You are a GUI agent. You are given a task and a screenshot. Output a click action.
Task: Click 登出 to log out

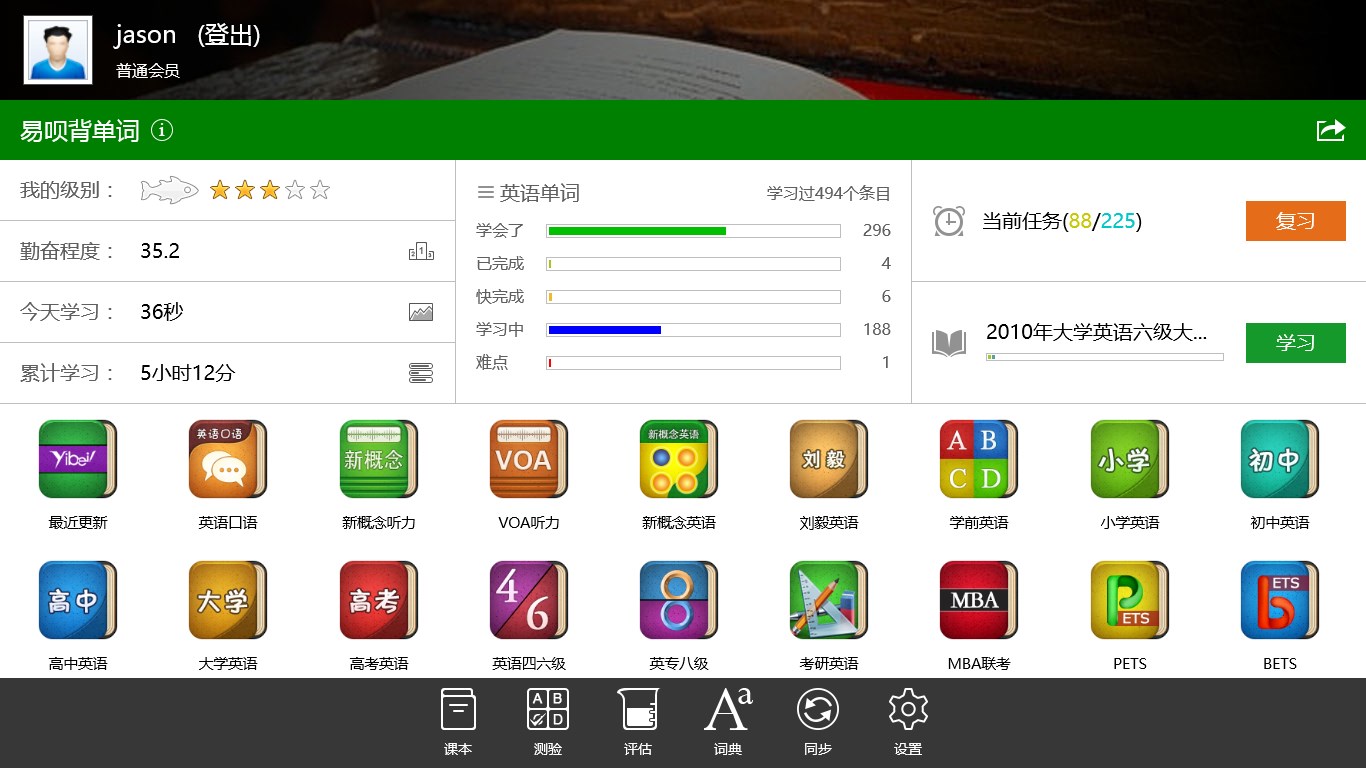click(x=229, y=35)
